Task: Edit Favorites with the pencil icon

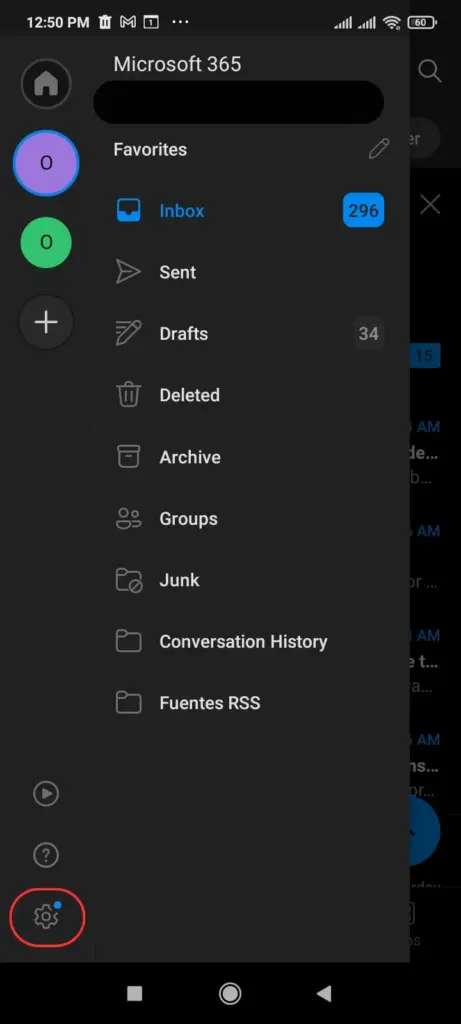Action: pos(378,149)
